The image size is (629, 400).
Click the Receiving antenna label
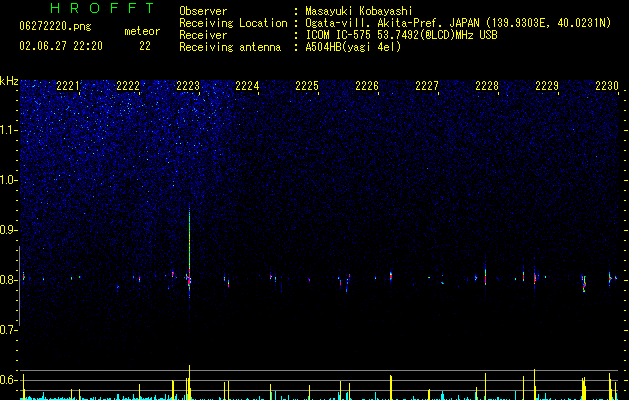[x=230, y=47]
